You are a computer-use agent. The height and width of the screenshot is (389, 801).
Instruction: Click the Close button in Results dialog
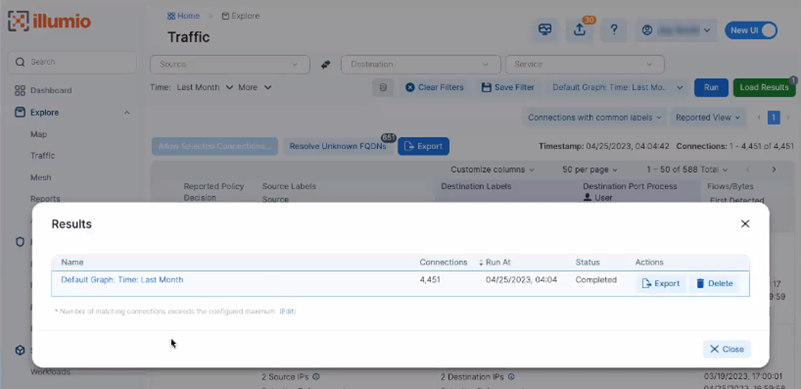pos(726,349)
